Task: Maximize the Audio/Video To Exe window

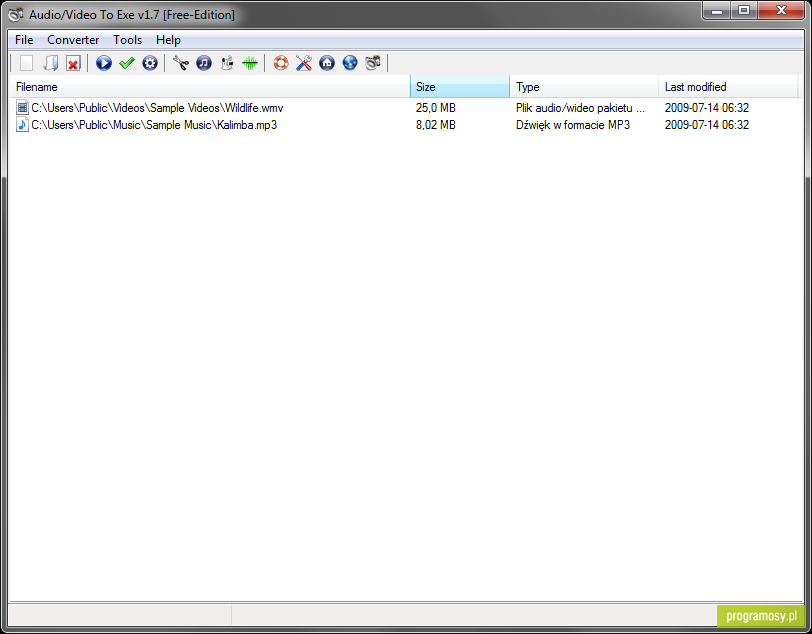Action: [x=744, y=10]
